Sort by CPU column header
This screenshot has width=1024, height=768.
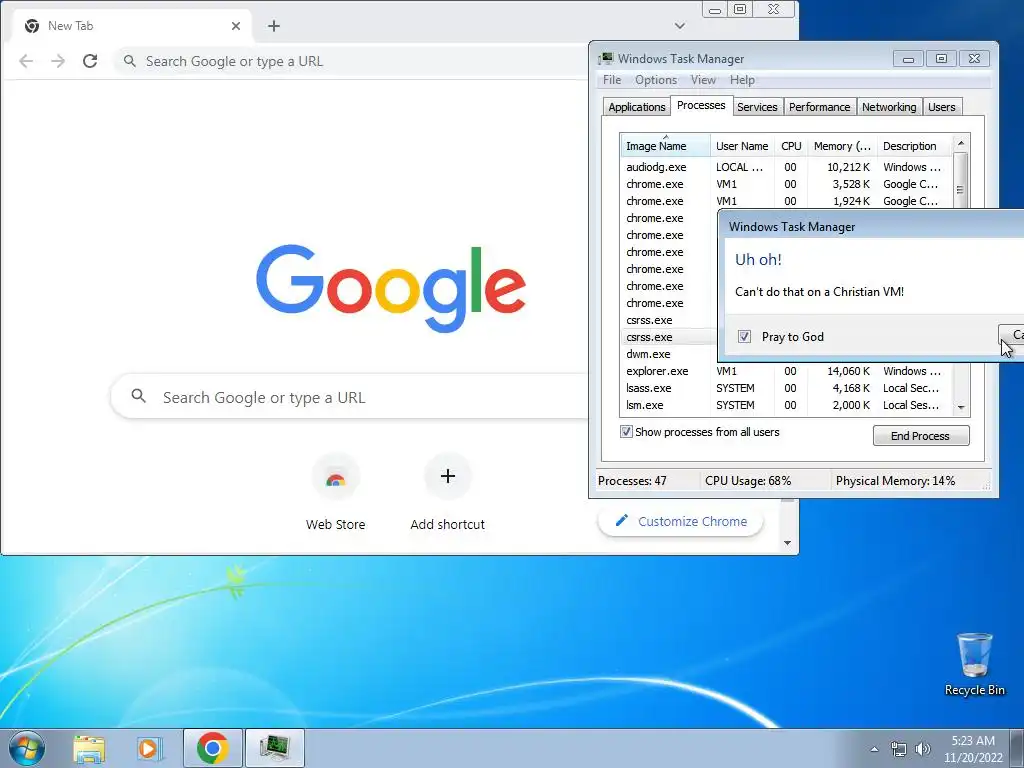pyautogui.click(x=791, y=146)
